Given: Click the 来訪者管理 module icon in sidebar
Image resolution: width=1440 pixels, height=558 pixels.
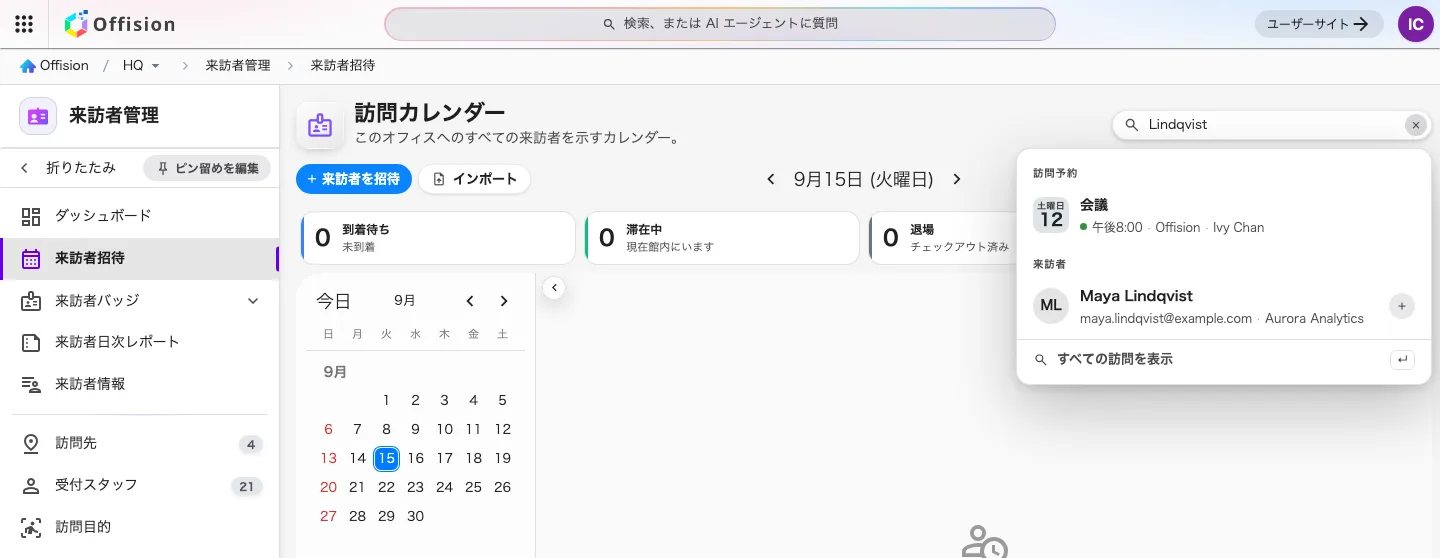Looking at the screenshot, I should pyautogui.click(x=38, y=116).
